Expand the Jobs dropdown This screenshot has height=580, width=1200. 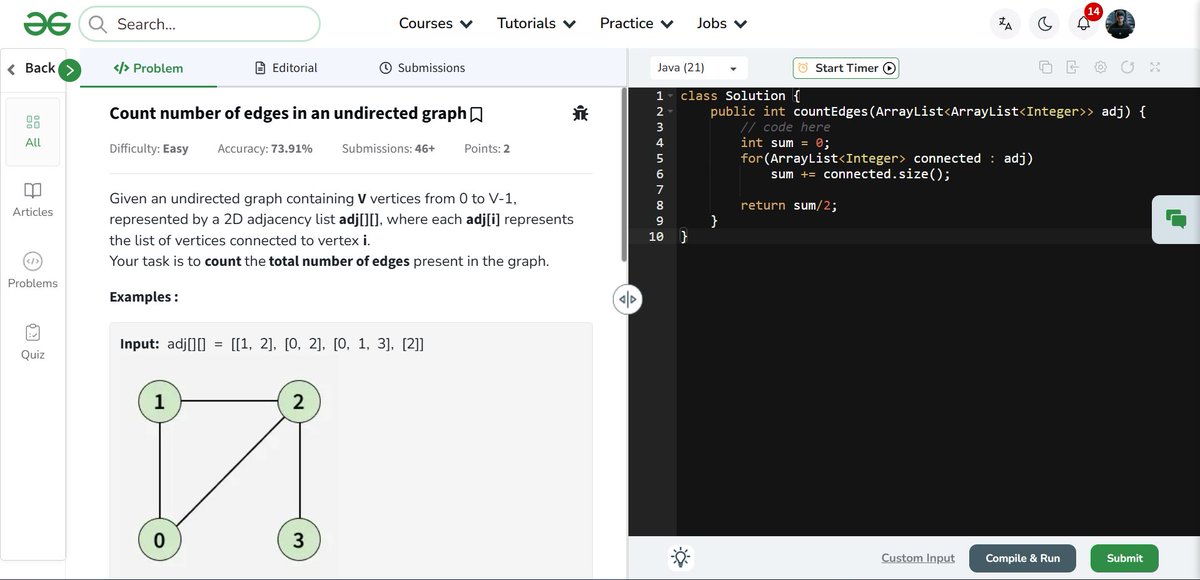pos(721,22)
